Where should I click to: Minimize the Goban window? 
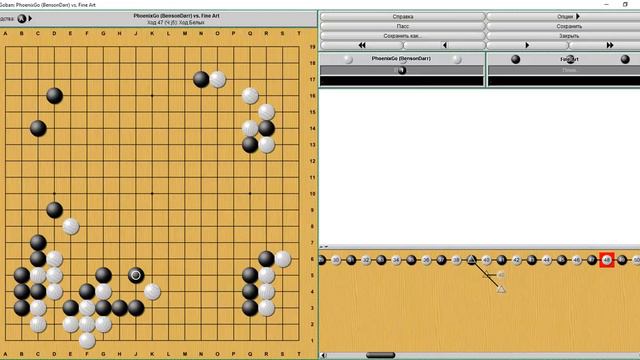click(x=606, y=4)
